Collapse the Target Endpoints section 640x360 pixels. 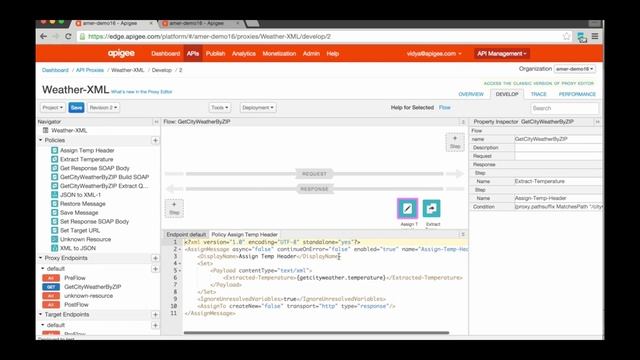(40, 315)
